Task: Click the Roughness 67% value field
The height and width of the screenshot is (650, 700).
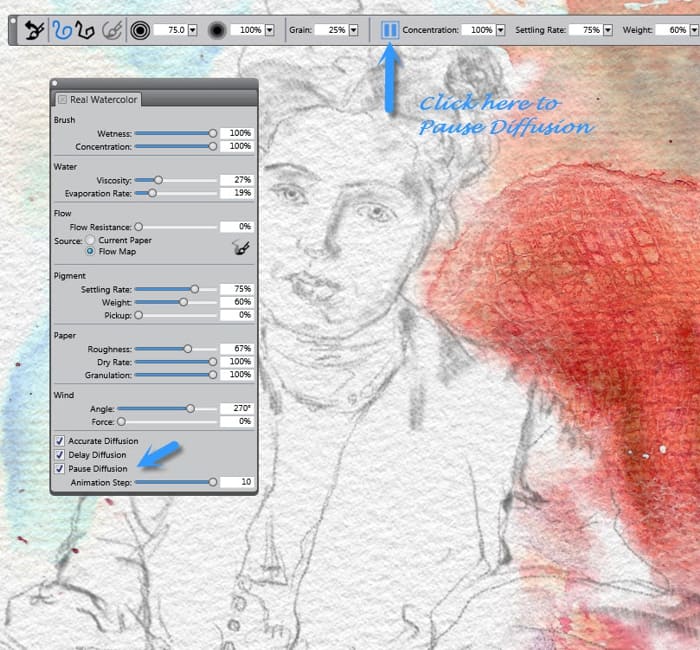Action: pyautogui.click(x=237, y=348)
